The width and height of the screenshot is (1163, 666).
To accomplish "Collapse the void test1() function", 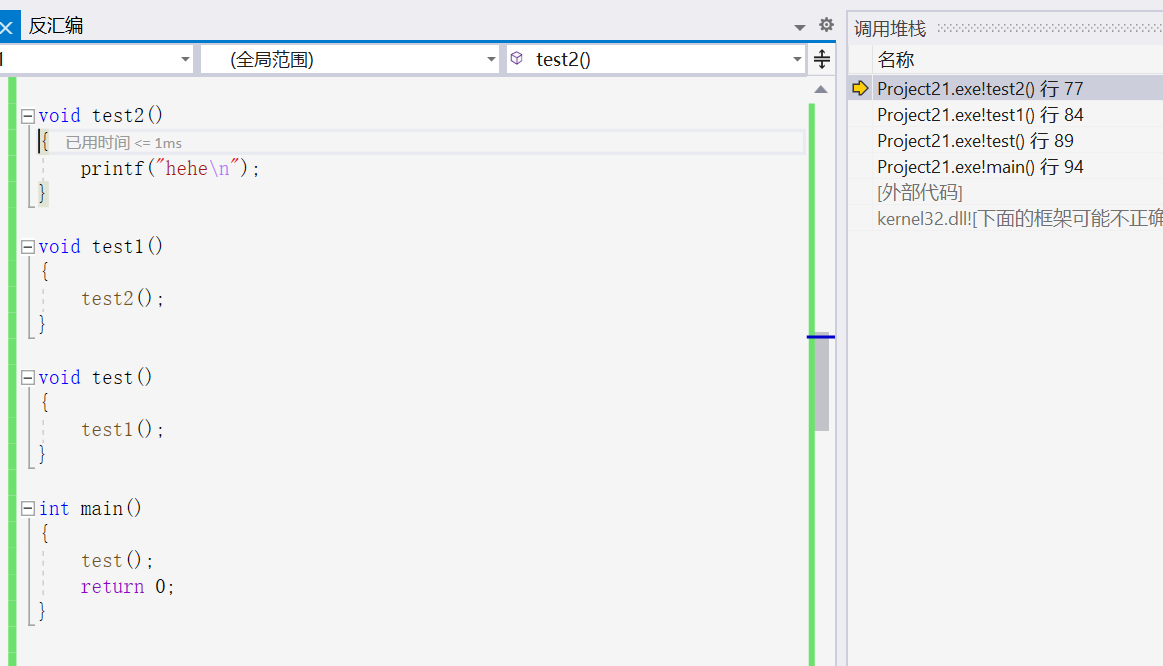I will pos(28,247).
